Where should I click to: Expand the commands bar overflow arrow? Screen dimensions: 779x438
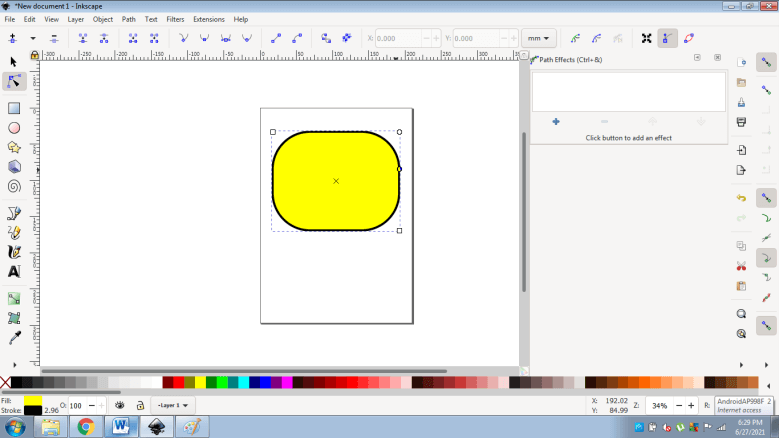click(x=741, y=365)
